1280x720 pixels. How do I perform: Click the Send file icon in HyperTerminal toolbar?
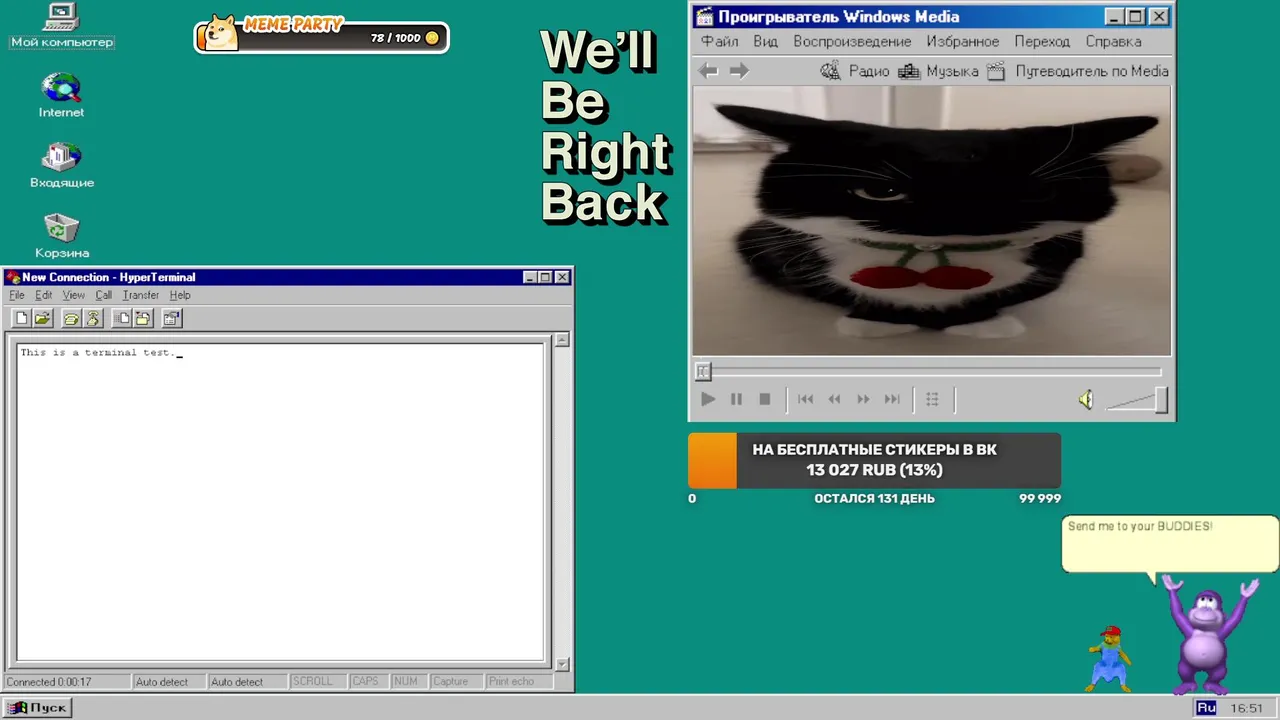[x=121, y=318]
